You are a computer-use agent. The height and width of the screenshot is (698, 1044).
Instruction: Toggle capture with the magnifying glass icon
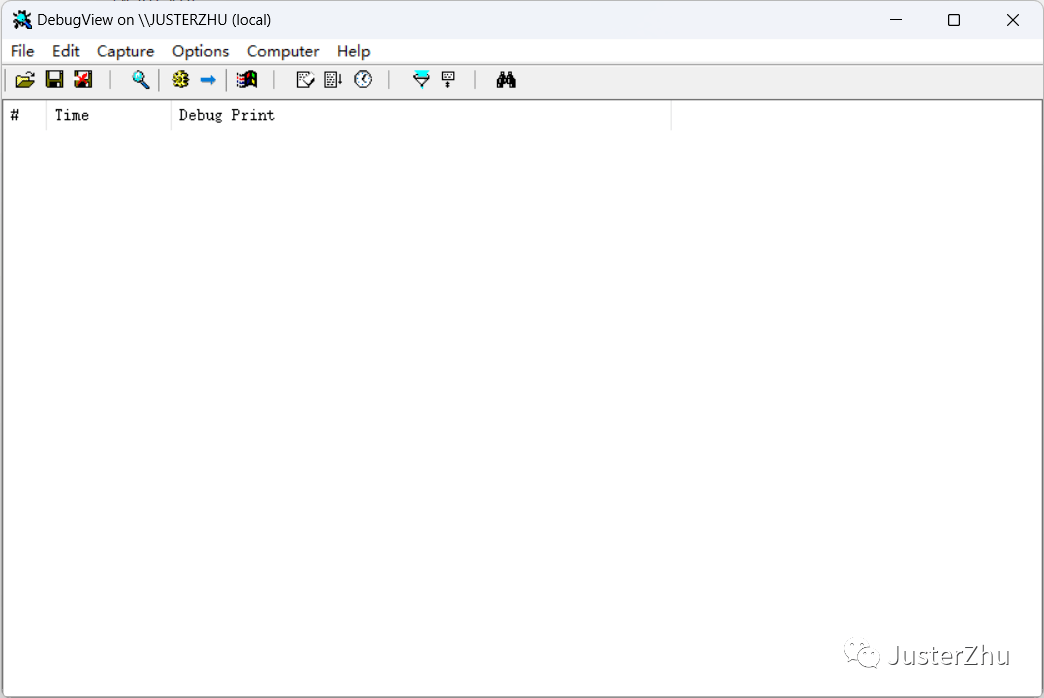point(141,79)
